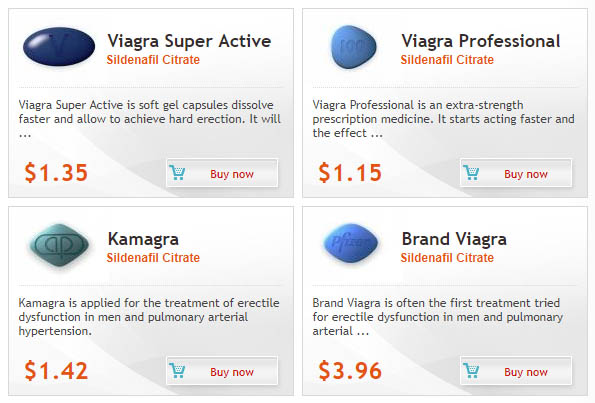Buy now for Kamagra
The width and height of the screenshot is (595, 403).
click(222, 371)
